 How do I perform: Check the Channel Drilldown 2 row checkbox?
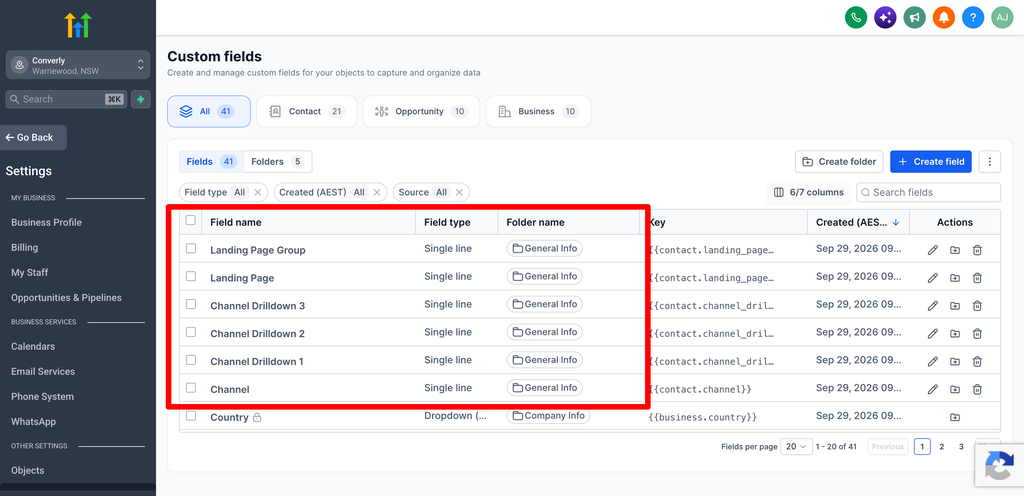pos(191,332)
